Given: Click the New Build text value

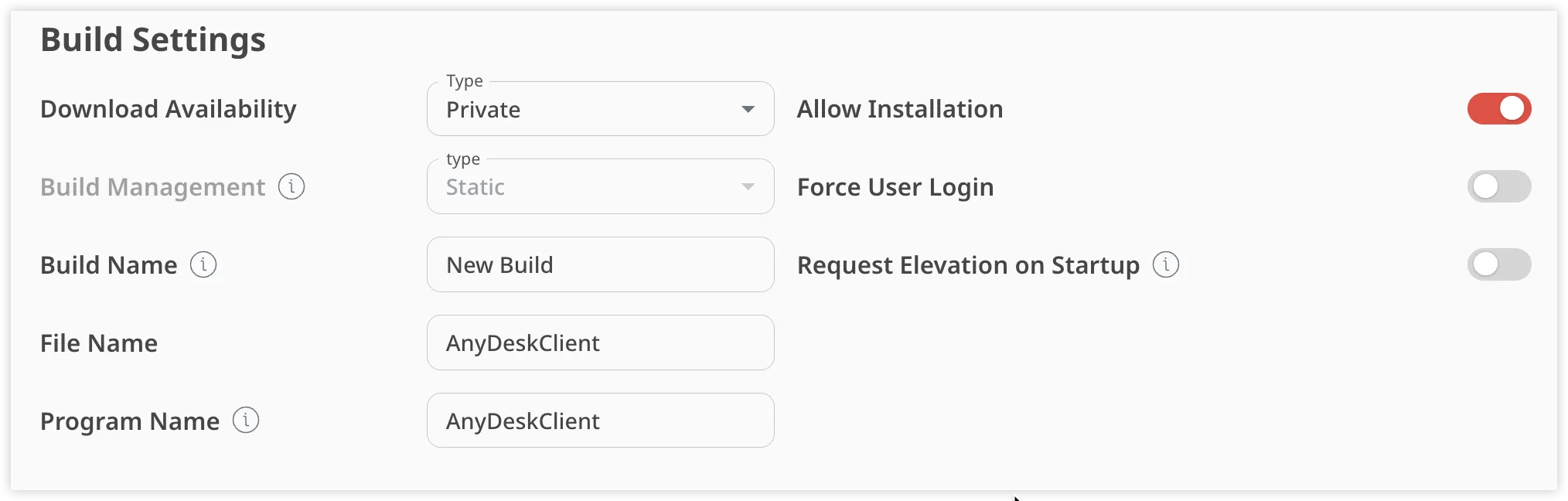Looking at the screenshot, I should tap(499, 264).
